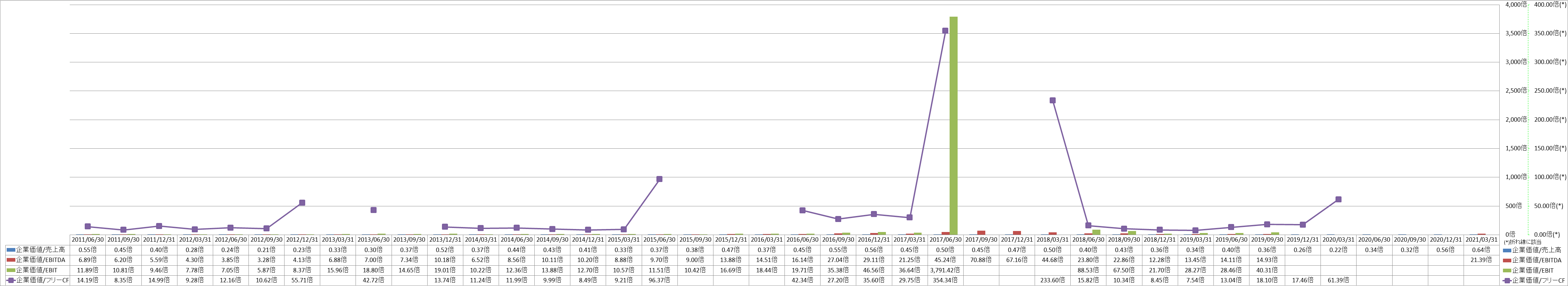Select the 45.24倍 EBITDA cell under 2017/06/30
The image size is (1568, 286).
(x=945, y=260)
